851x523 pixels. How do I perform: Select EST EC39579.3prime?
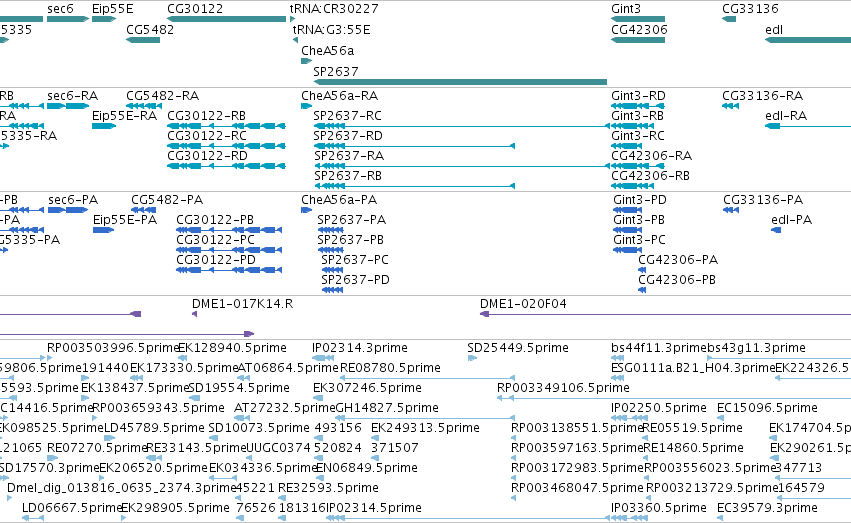pyautogui.click(x=720, y=518)
